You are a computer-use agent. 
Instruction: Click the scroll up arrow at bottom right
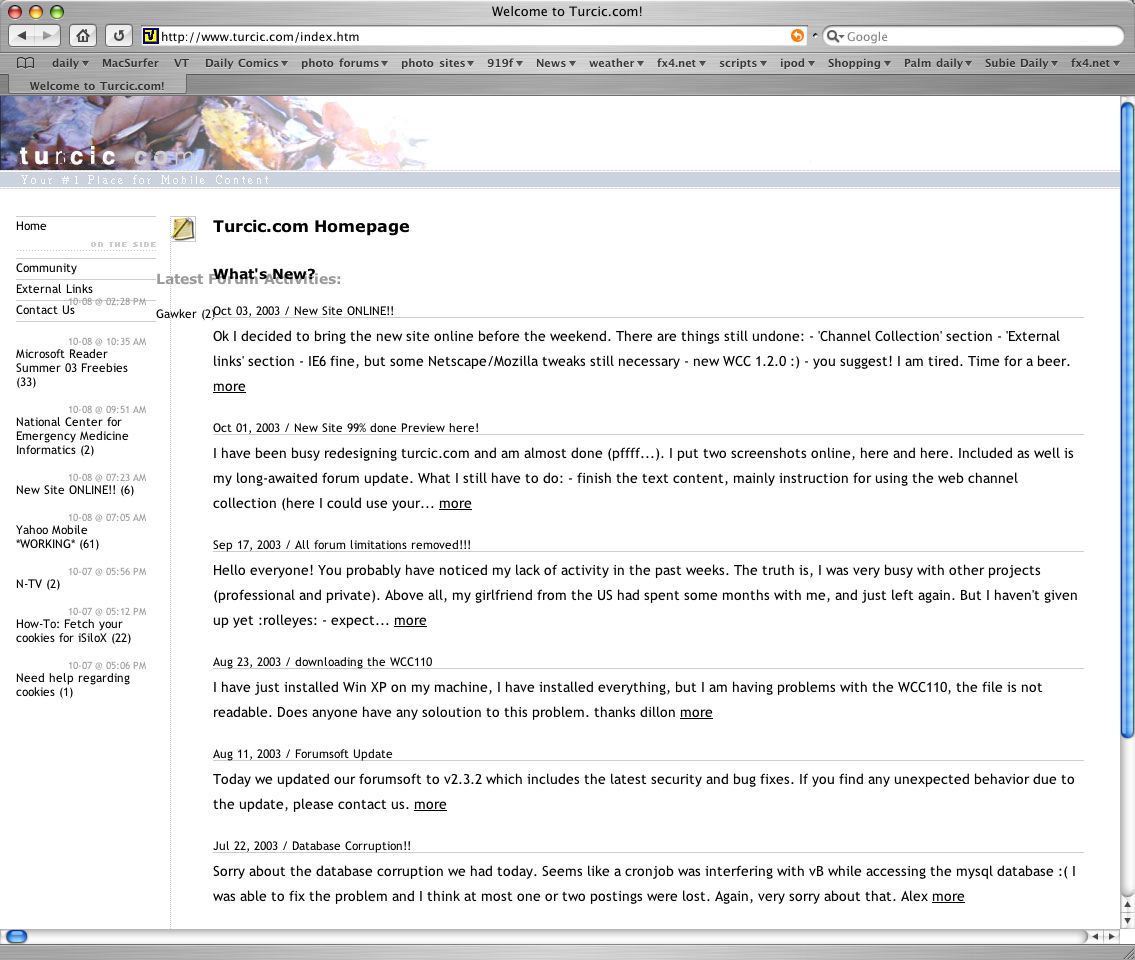pos(1127,904)
